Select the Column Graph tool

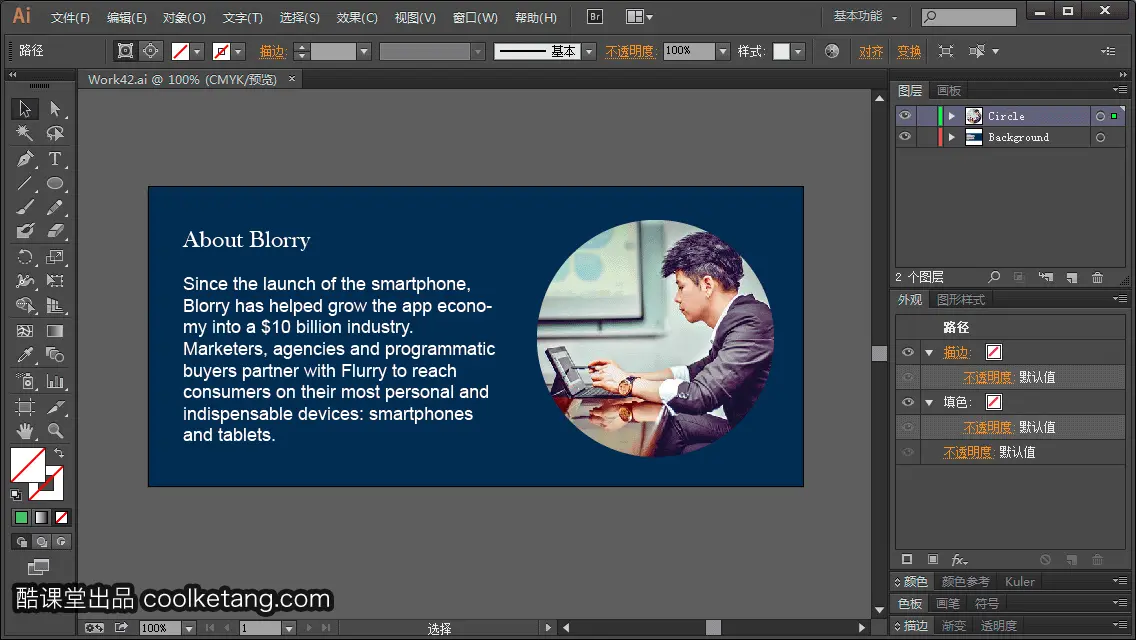[x=55, y=381]
